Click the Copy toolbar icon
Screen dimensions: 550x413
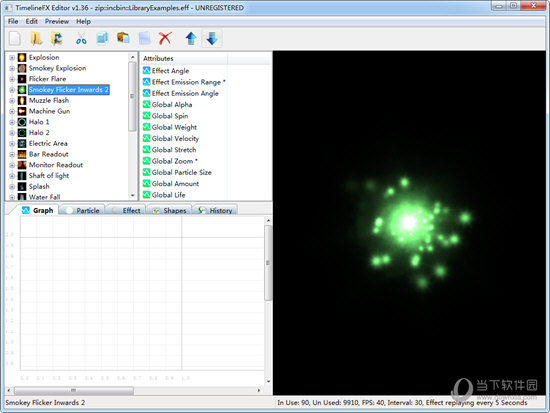(x=102, y=38)
